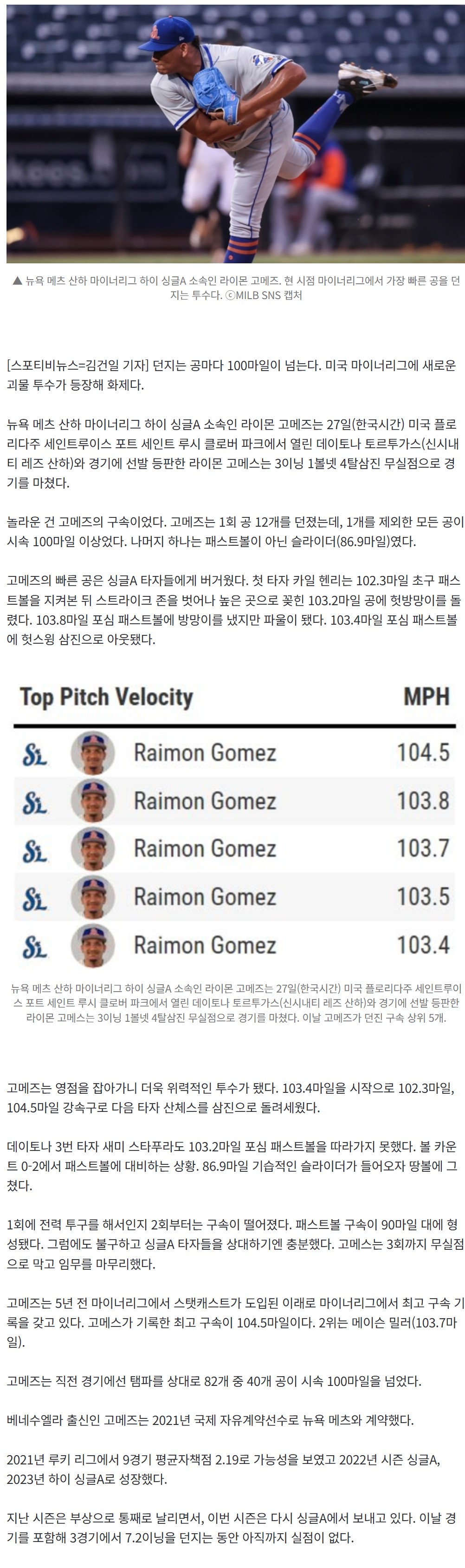Click the caption below the velocity table
The height and width of the screenshot is (1568, 465).
[236, 1002]
